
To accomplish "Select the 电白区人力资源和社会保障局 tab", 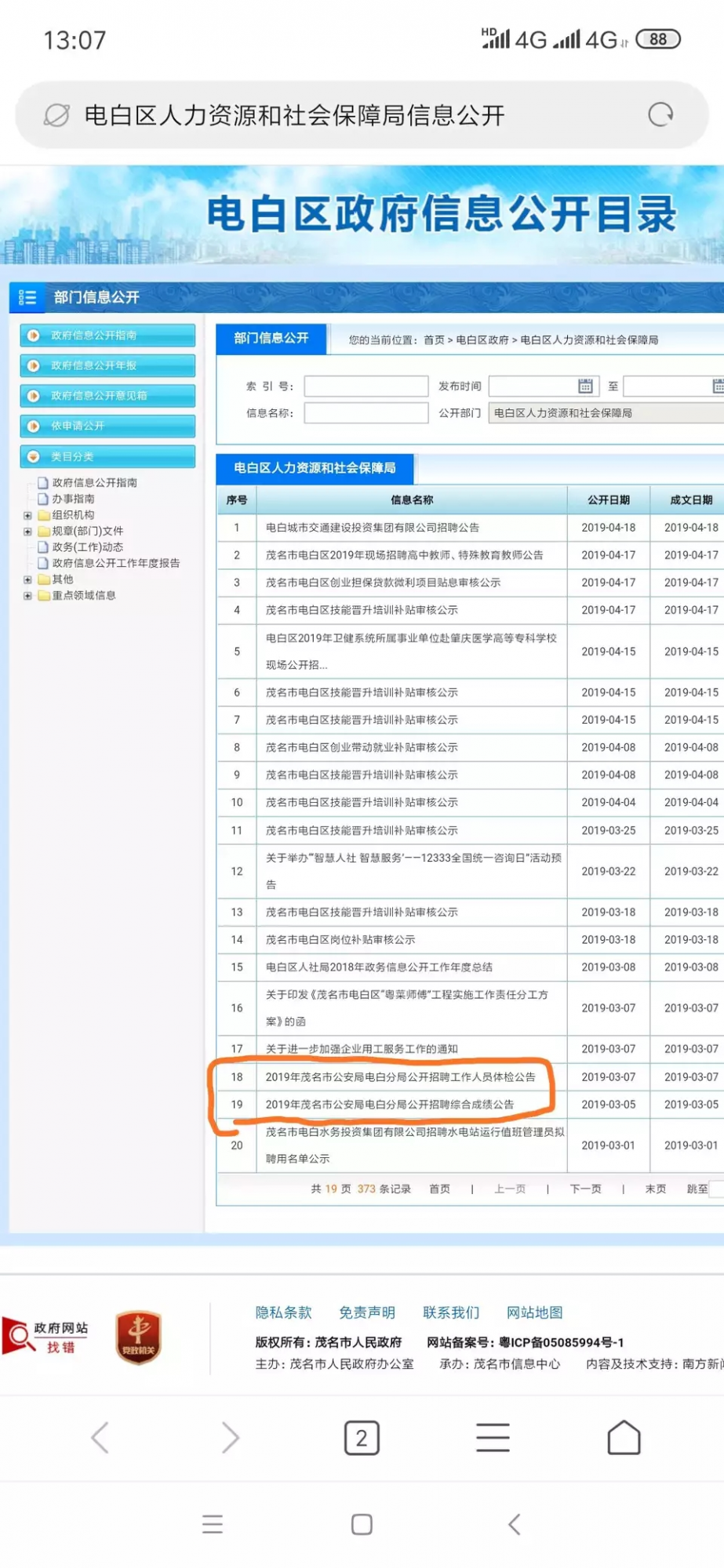I will click(315, 468).
